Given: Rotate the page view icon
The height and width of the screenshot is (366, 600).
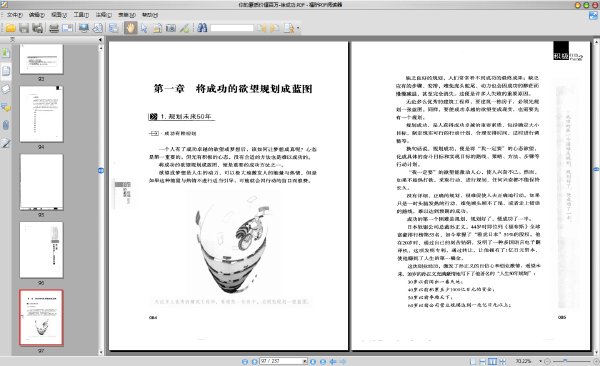Looking at the screenshot, I should pyautogui.click(x=98, y=28).
